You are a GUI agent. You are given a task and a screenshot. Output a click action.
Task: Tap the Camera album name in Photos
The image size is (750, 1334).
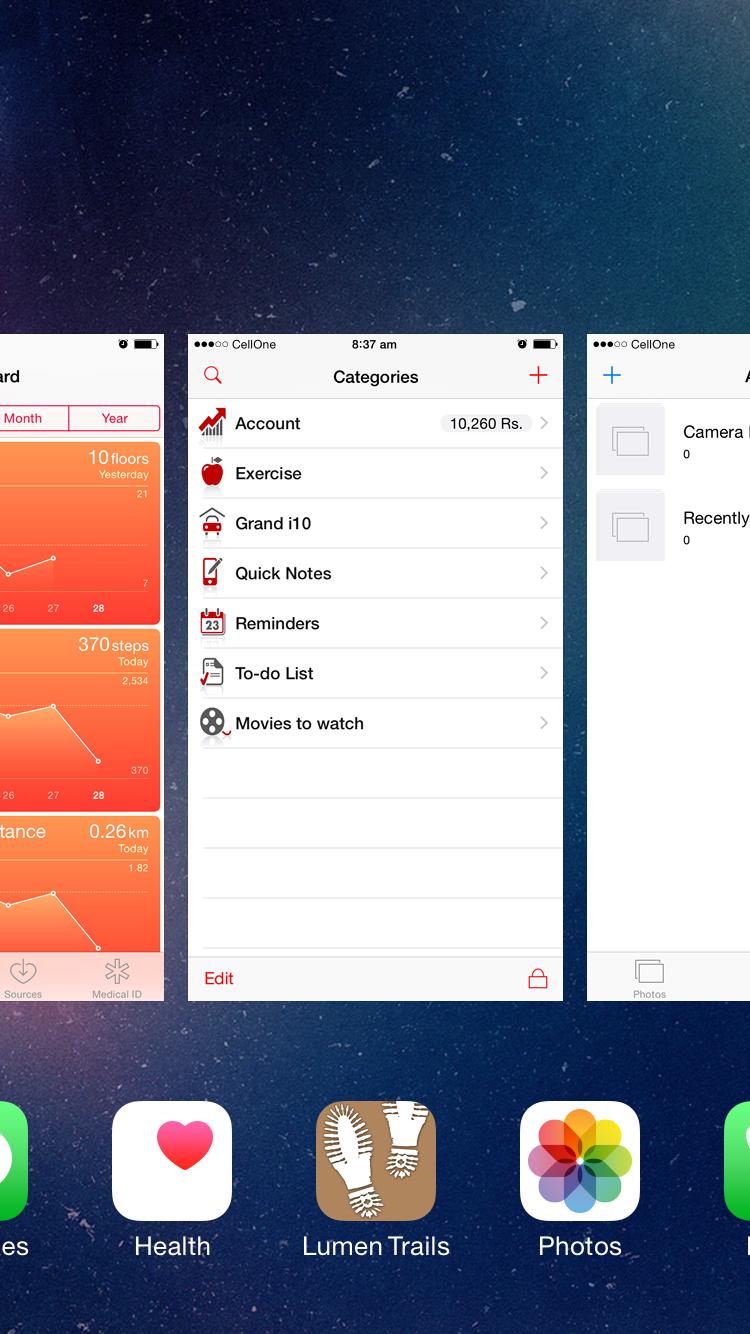pyautogui.click(x=716, y=432)
